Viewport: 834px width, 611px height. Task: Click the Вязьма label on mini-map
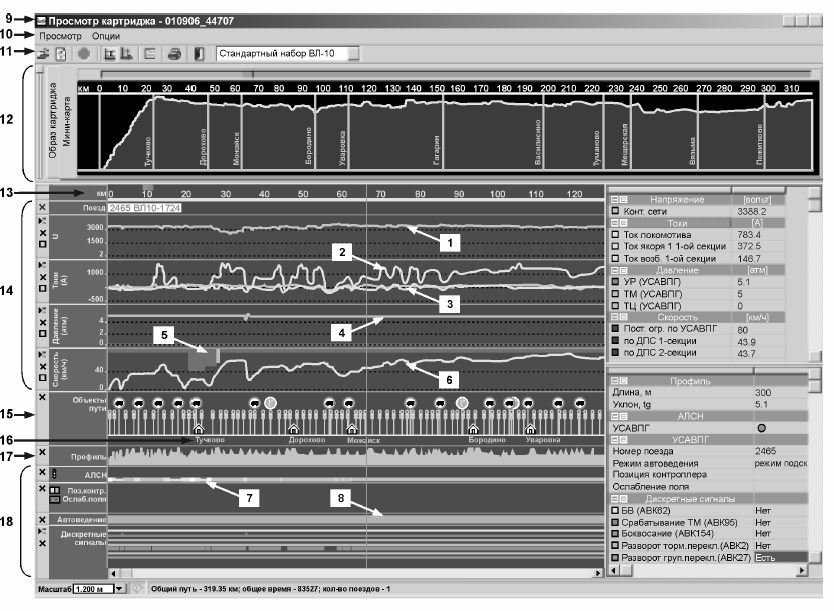click(x=693, y=151)
